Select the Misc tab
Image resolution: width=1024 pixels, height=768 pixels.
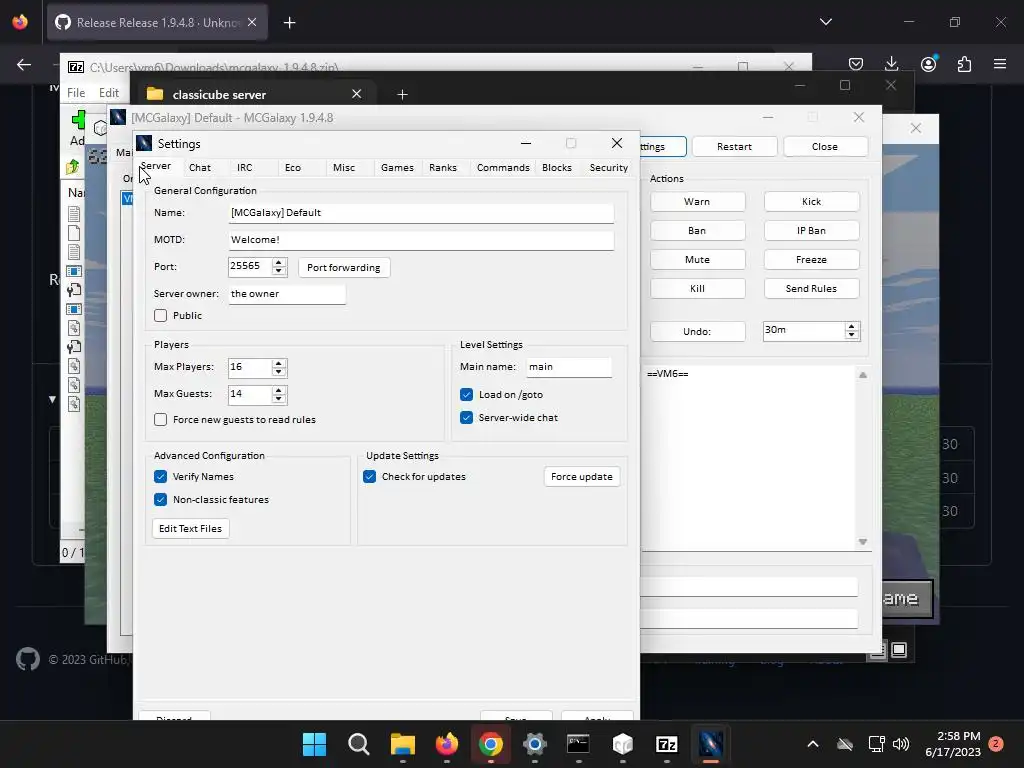click(344, 167)
